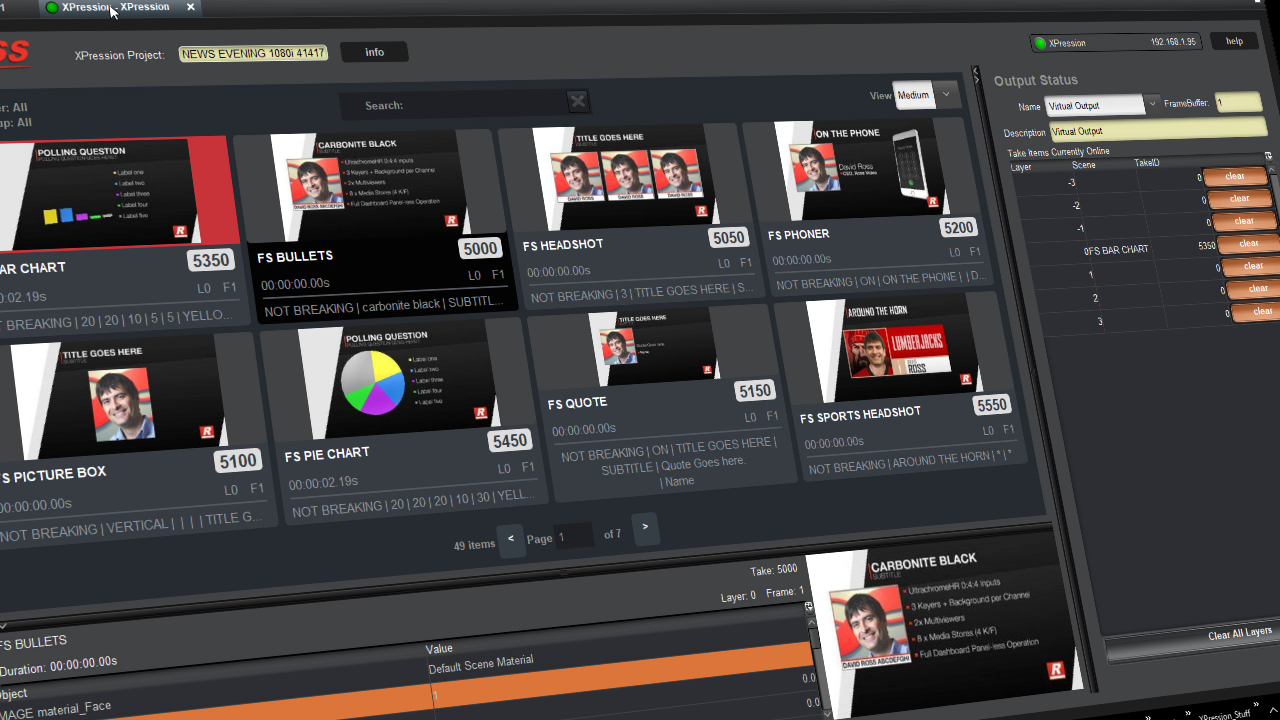Click the 5550 take ID badge
Viewport: 1280px width, 720px height.
tap(991, 404)
